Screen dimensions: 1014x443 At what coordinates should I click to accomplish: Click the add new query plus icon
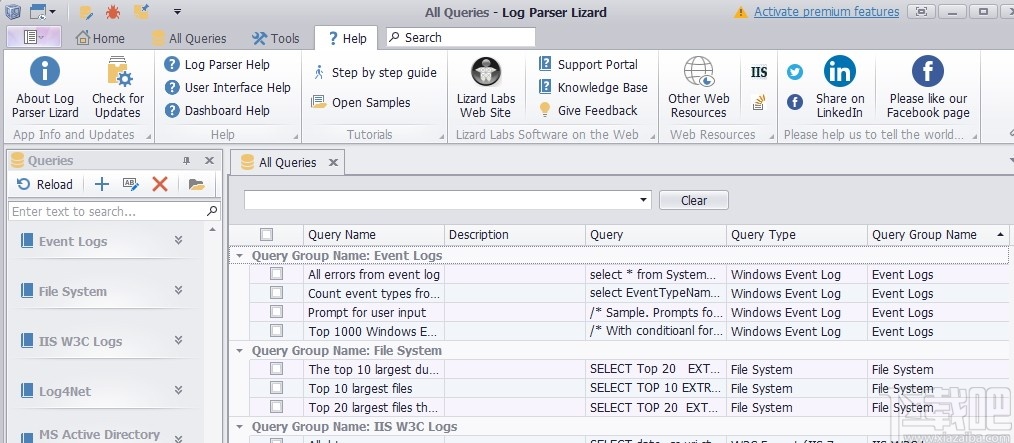[x=102, y=184]
